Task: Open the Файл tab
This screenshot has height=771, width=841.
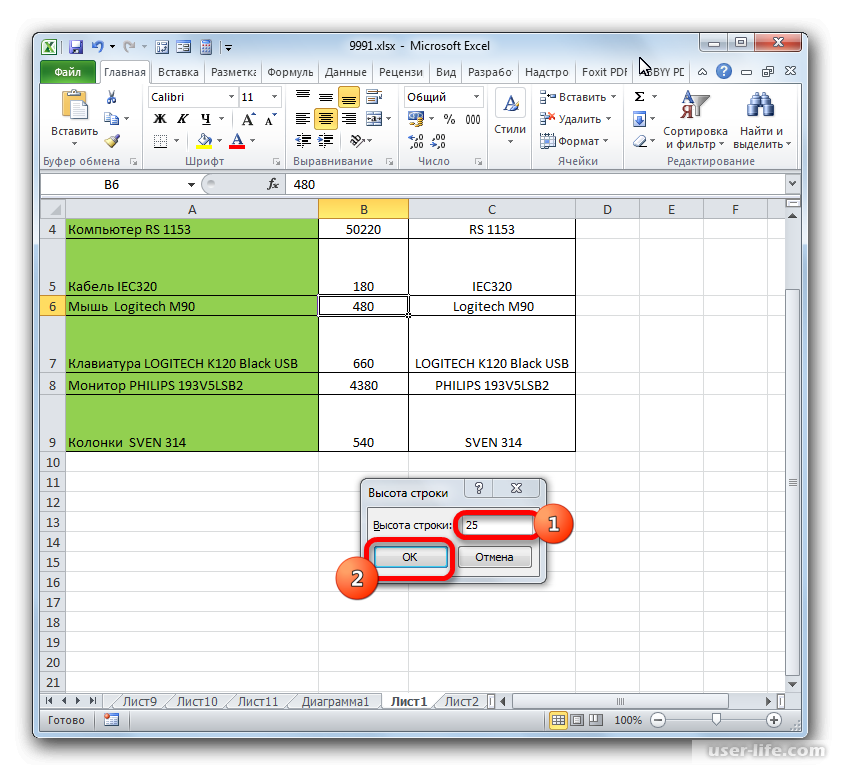Action: pyautogui.click(x=68, y=72)
